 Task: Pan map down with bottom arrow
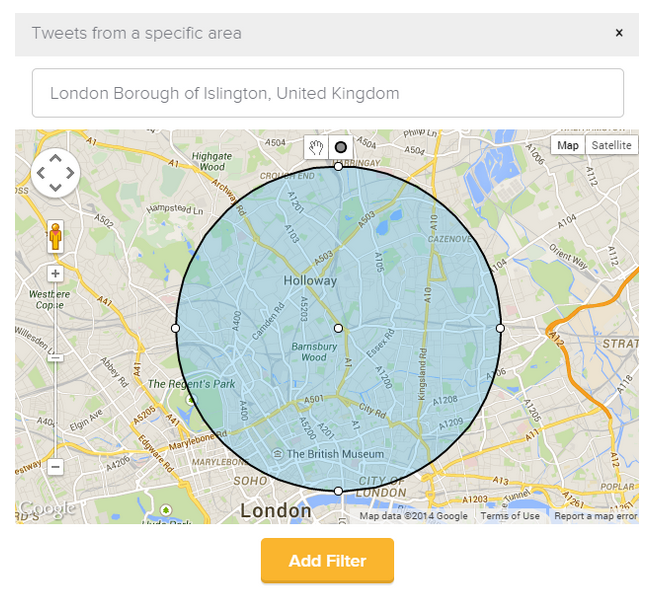click(x=56, y=187)
